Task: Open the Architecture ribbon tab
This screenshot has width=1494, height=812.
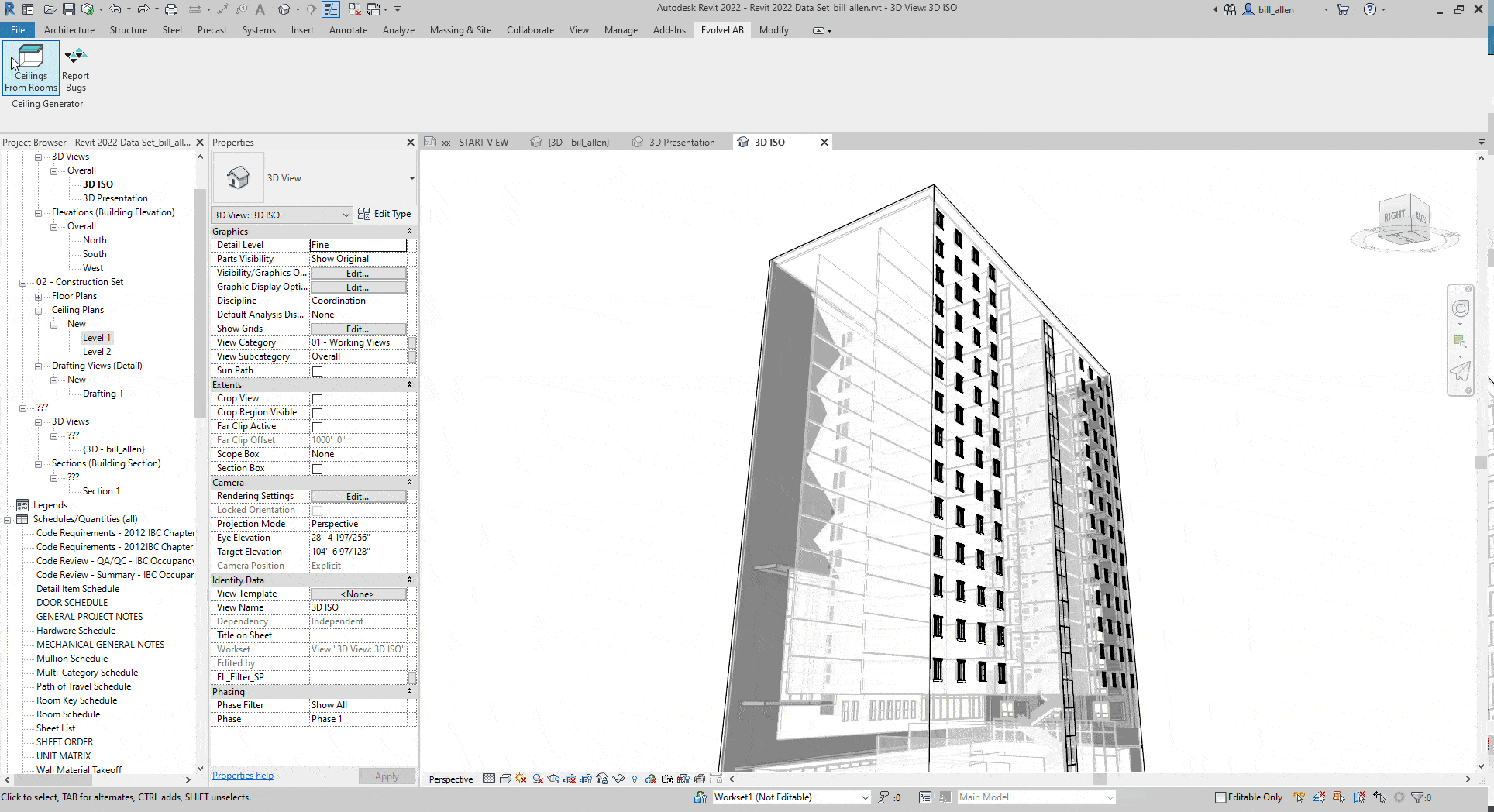Action: pyautogui.click(x=69, y=30)
